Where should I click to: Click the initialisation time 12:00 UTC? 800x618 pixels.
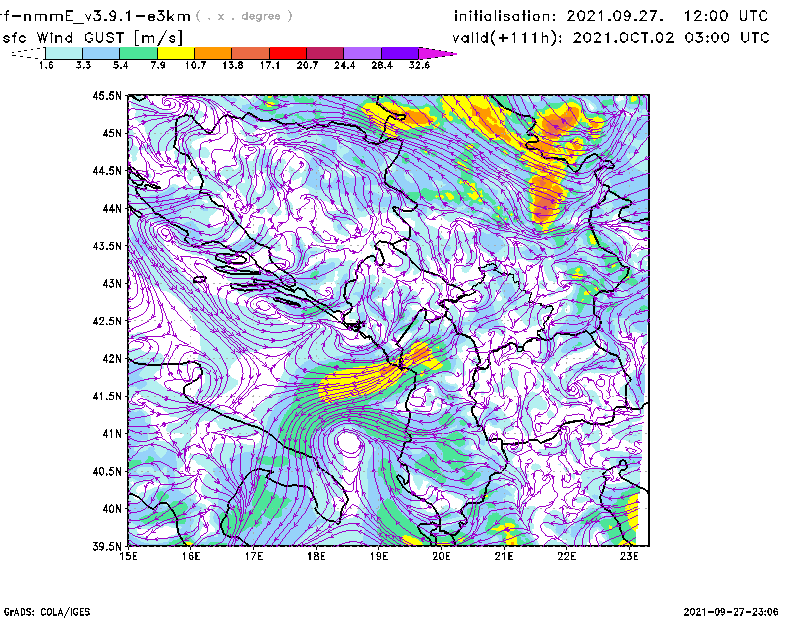tap(726, 16)
